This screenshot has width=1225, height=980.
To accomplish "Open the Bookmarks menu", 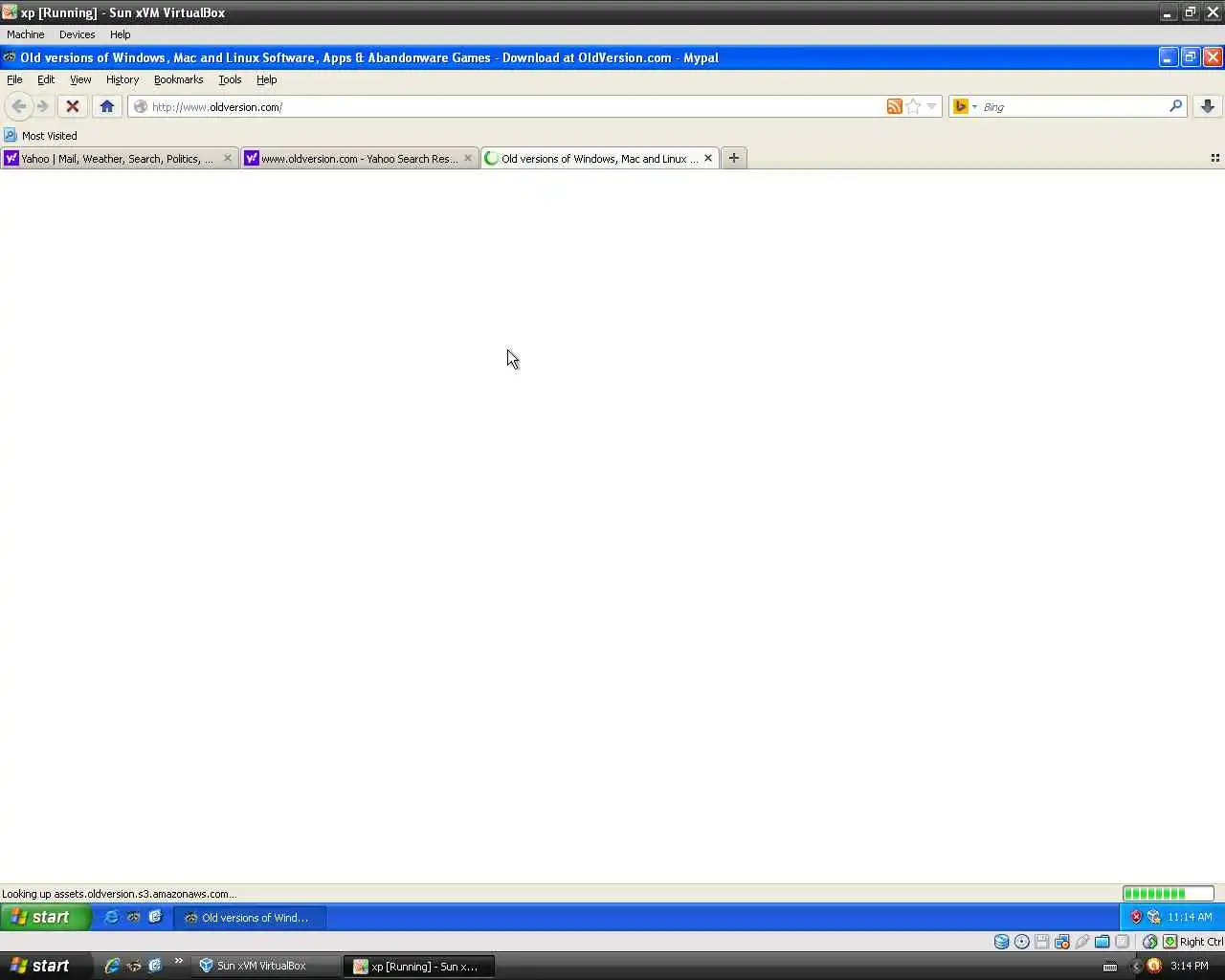I will [x=178, y=79].
